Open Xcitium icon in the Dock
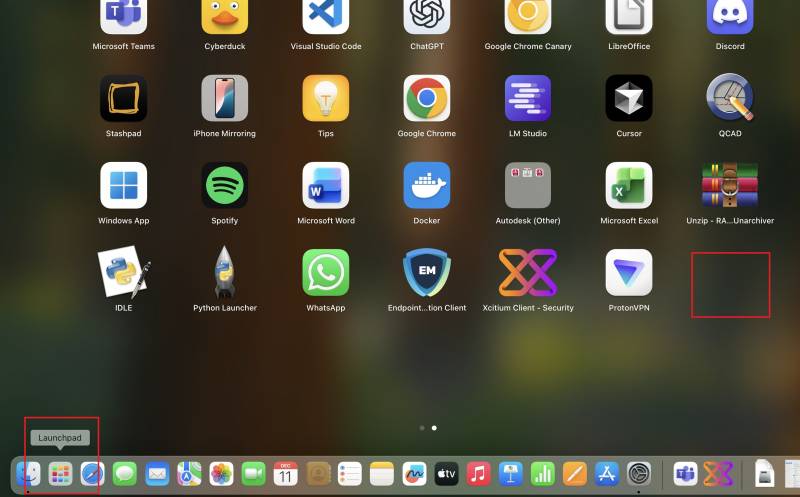Image resolution: width=800 pixels, height=497 pixels. pos(718,474)
